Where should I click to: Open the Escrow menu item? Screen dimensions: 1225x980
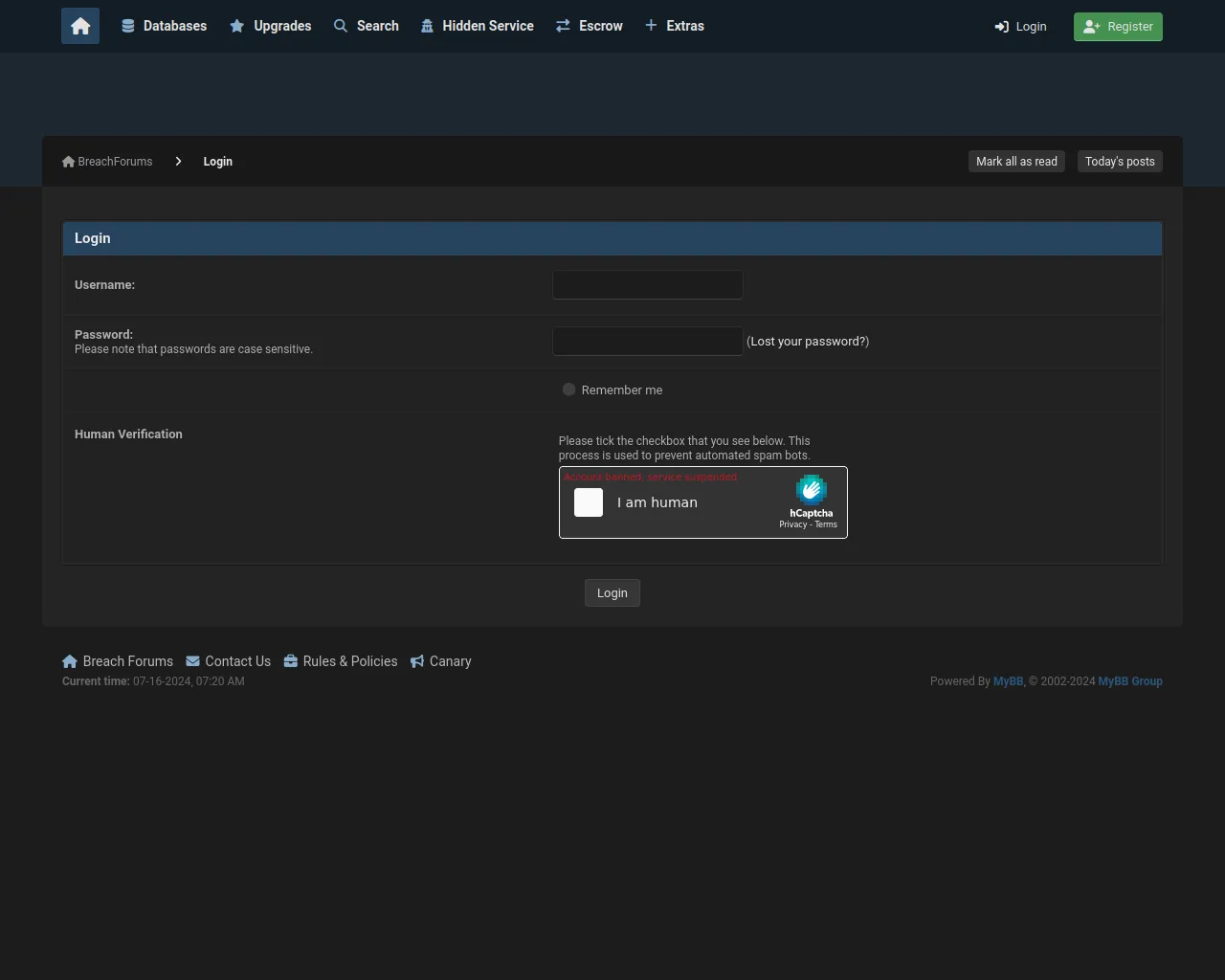590,26
